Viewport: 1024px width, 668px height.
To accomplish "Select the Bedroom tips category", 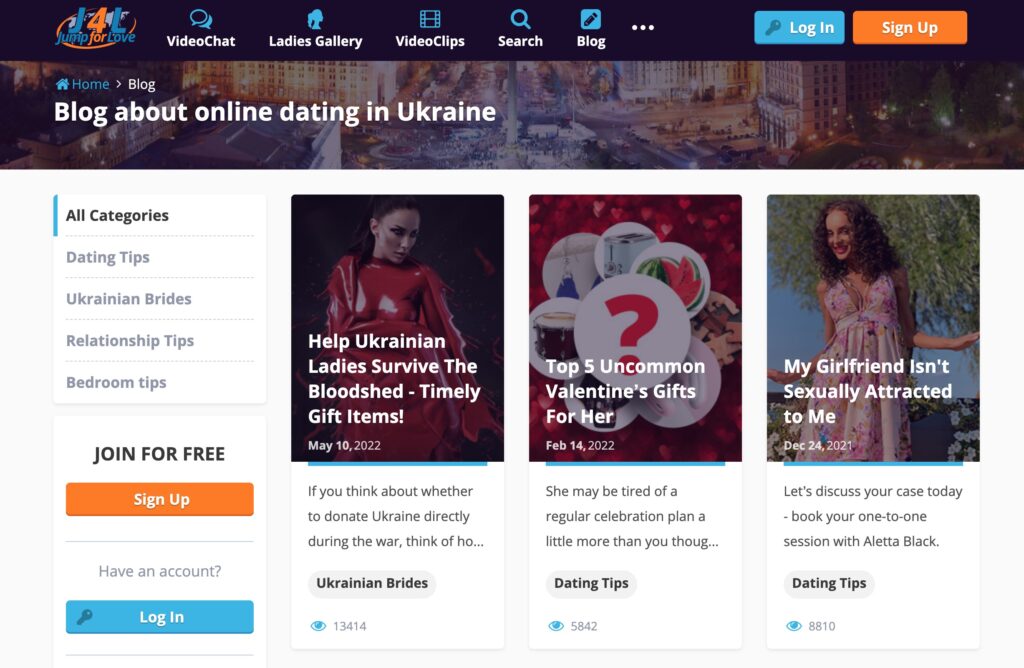I will [x=116, y=383].
